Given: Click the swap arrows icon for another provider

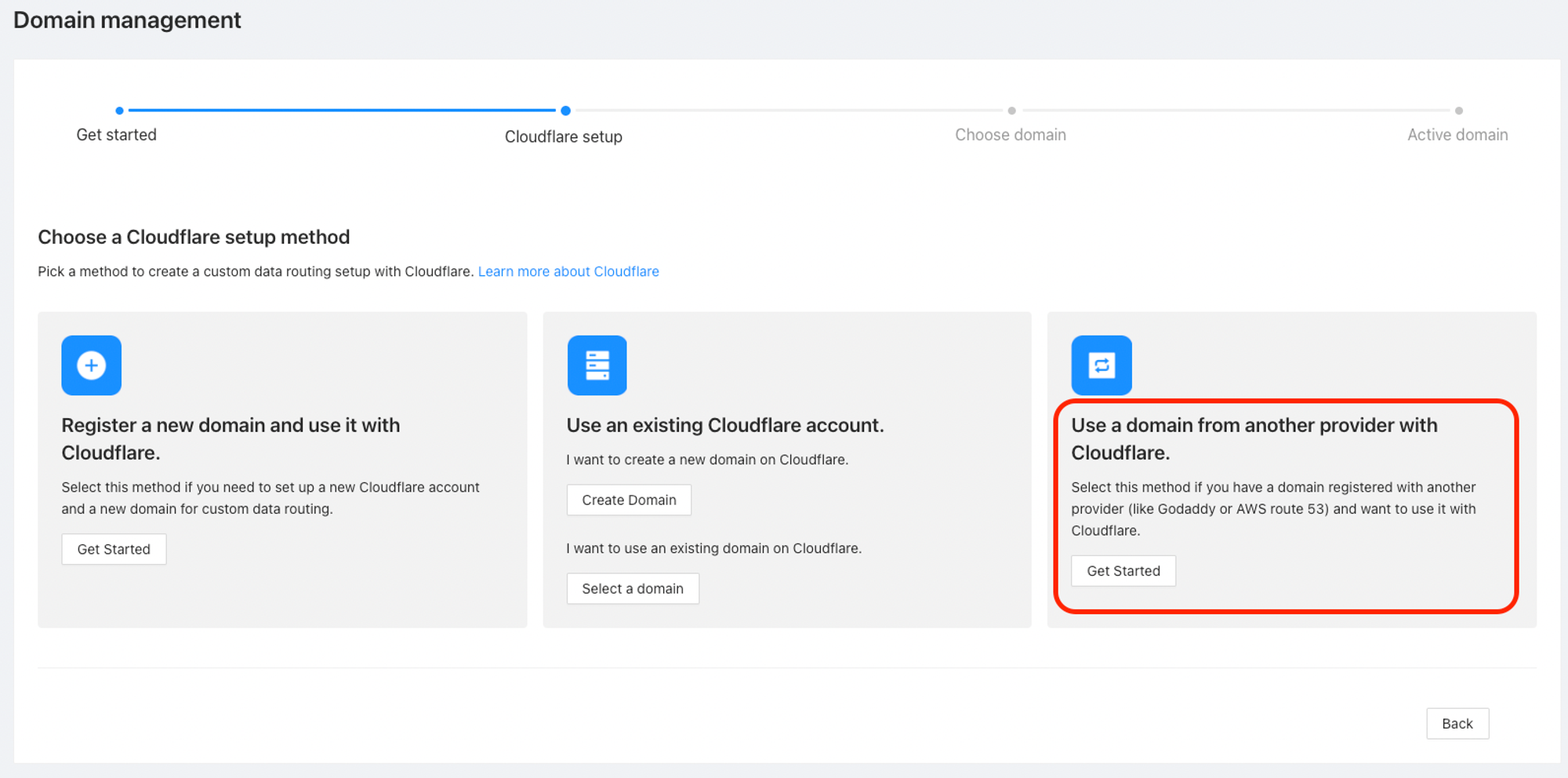Looking at the screenshot, I should click(1102, 365).
